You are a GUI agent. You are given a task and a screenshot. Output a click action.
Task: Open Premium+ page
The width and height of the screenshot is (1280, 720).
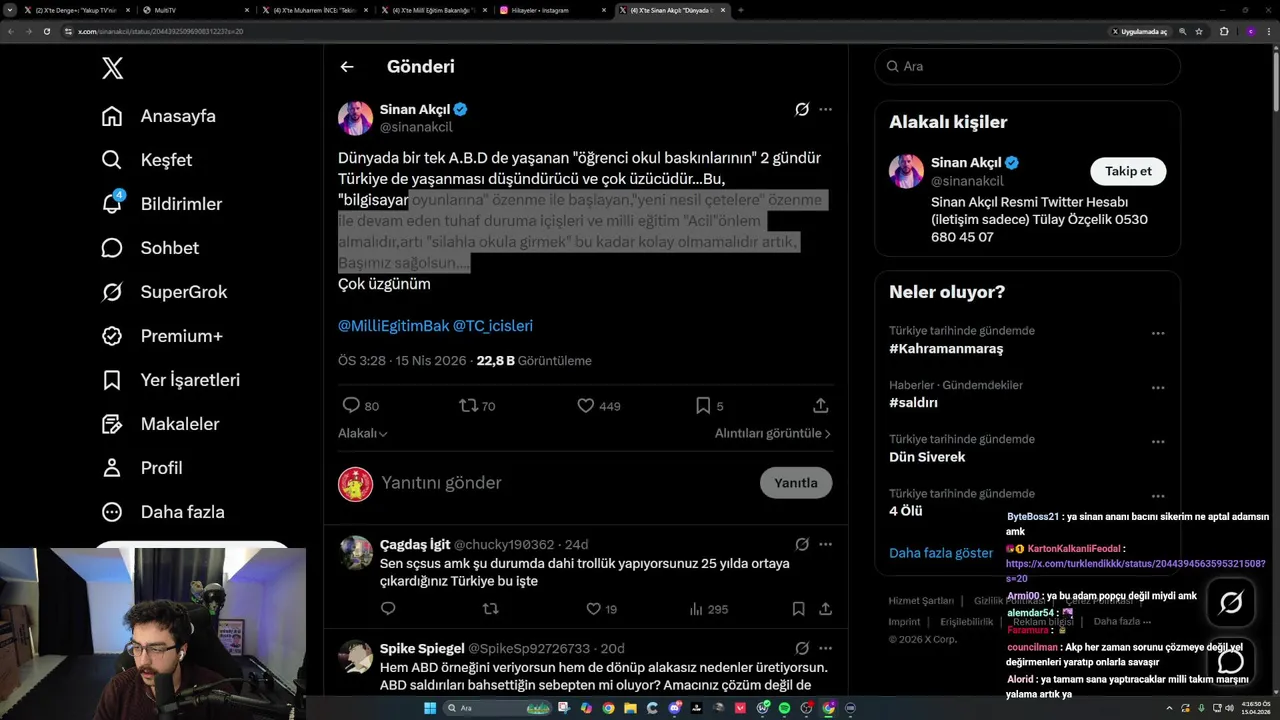pos(162,336)
